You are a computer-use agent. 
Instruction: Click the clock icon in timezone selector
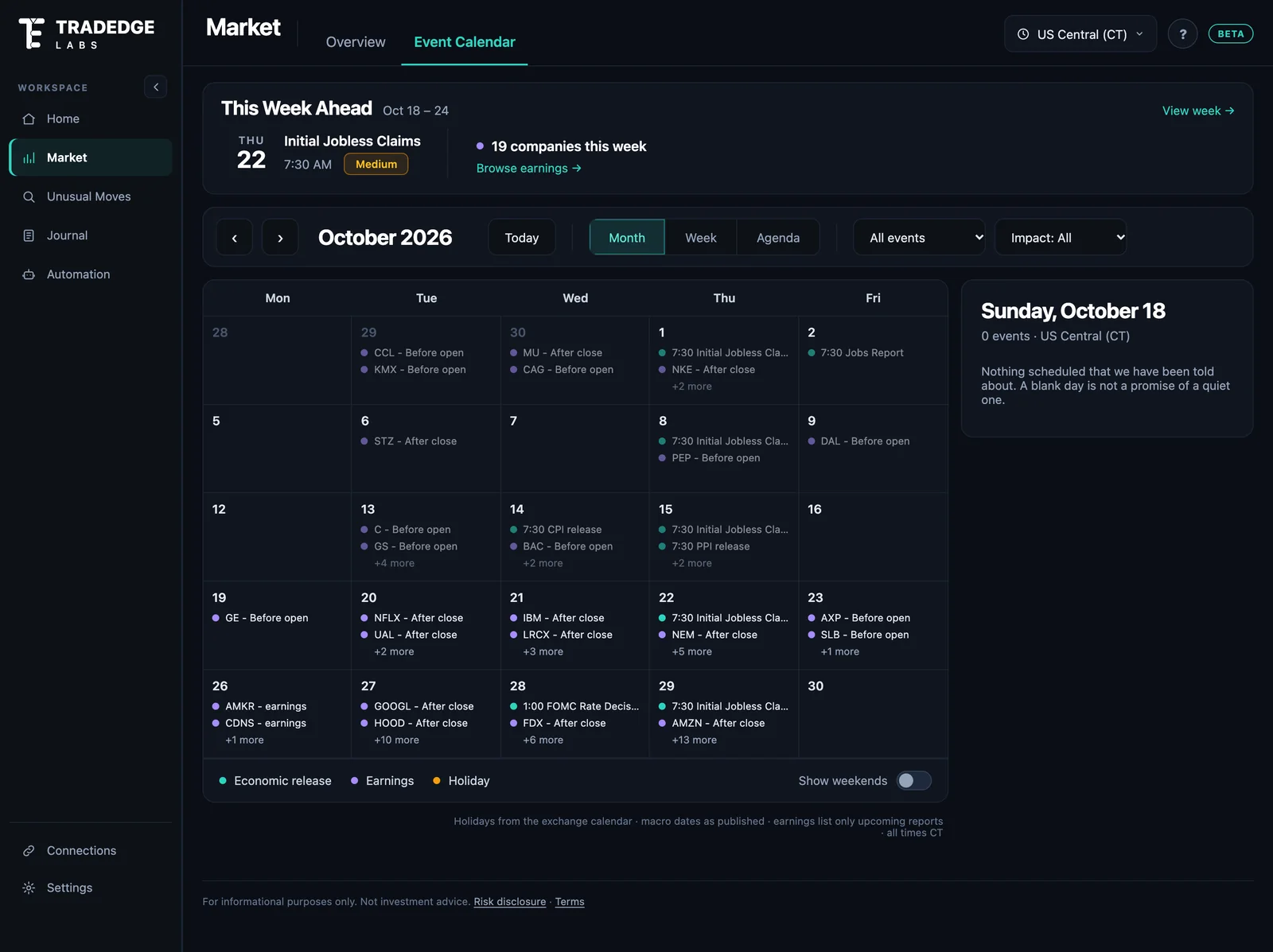[x=1023, y=34]
